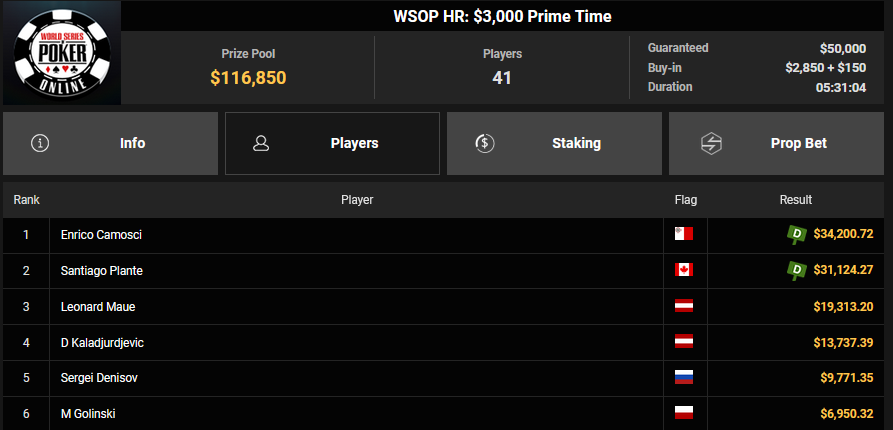Screen dimensions: 893x430
Task: Click the $116,850 prize pool amount
Action: click(x=248, y=77)
